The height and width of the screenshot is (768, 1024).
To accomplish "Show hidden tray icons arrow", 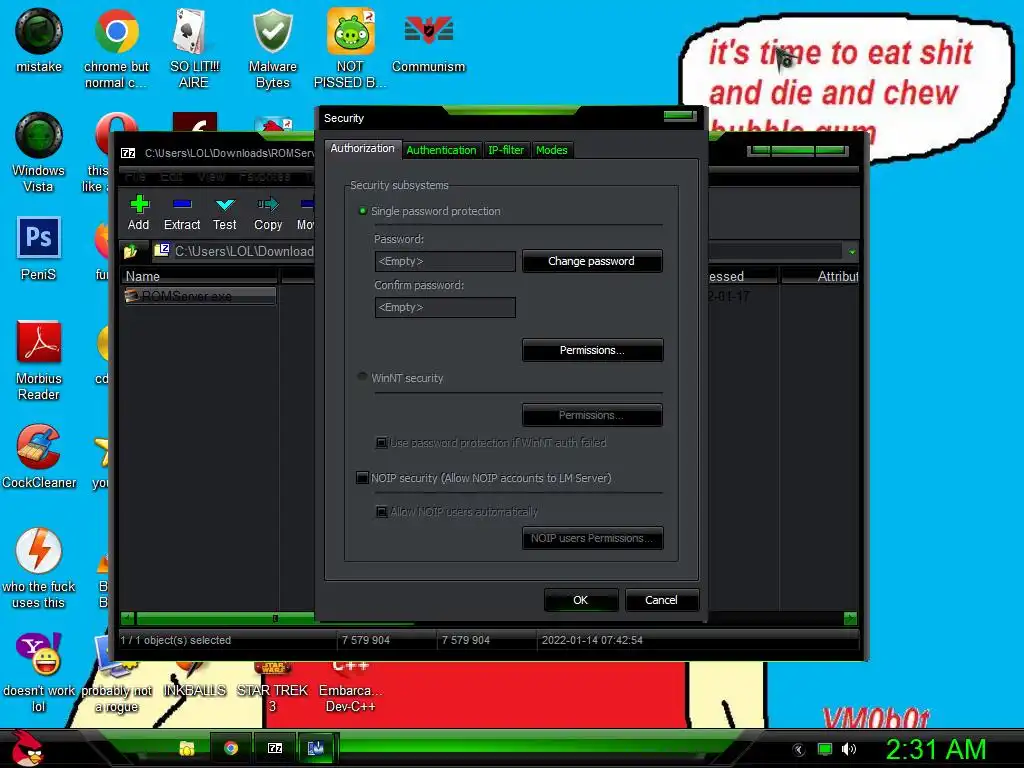I will point(799,750).
